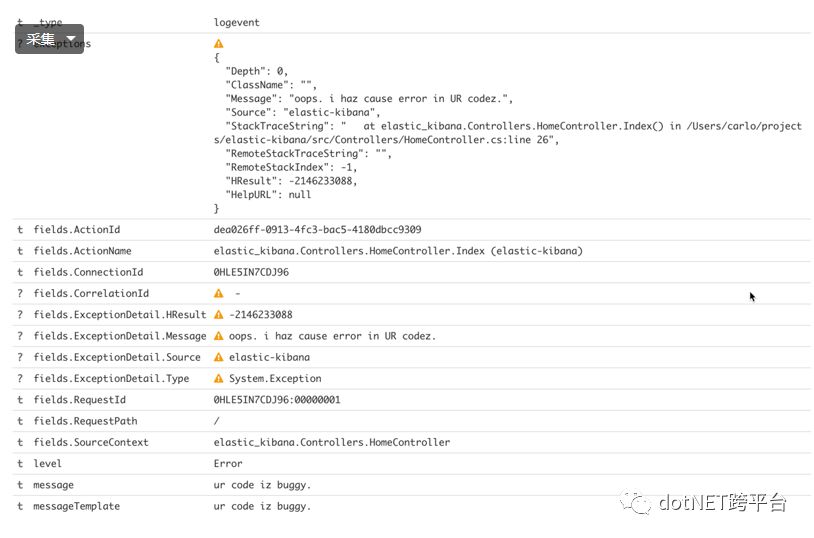Select the fields.ActionId field name
This screenshot has width=814, height=538.
pyautogui.click(x=77, y=230)
